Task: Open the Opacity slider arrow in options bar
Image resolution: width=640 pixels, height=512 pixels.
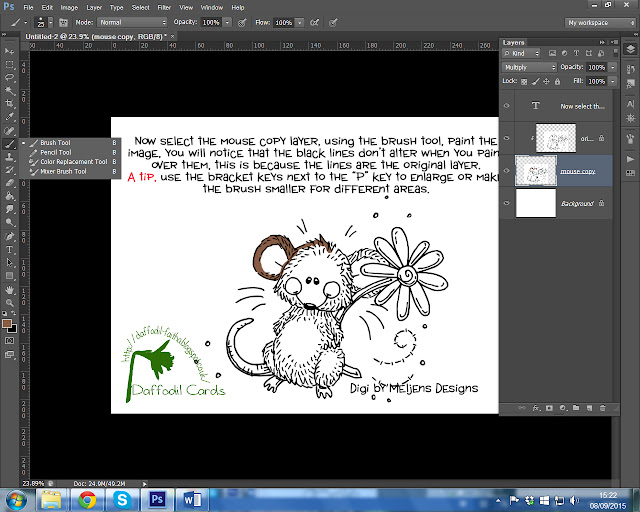Action: pos(227,22)
